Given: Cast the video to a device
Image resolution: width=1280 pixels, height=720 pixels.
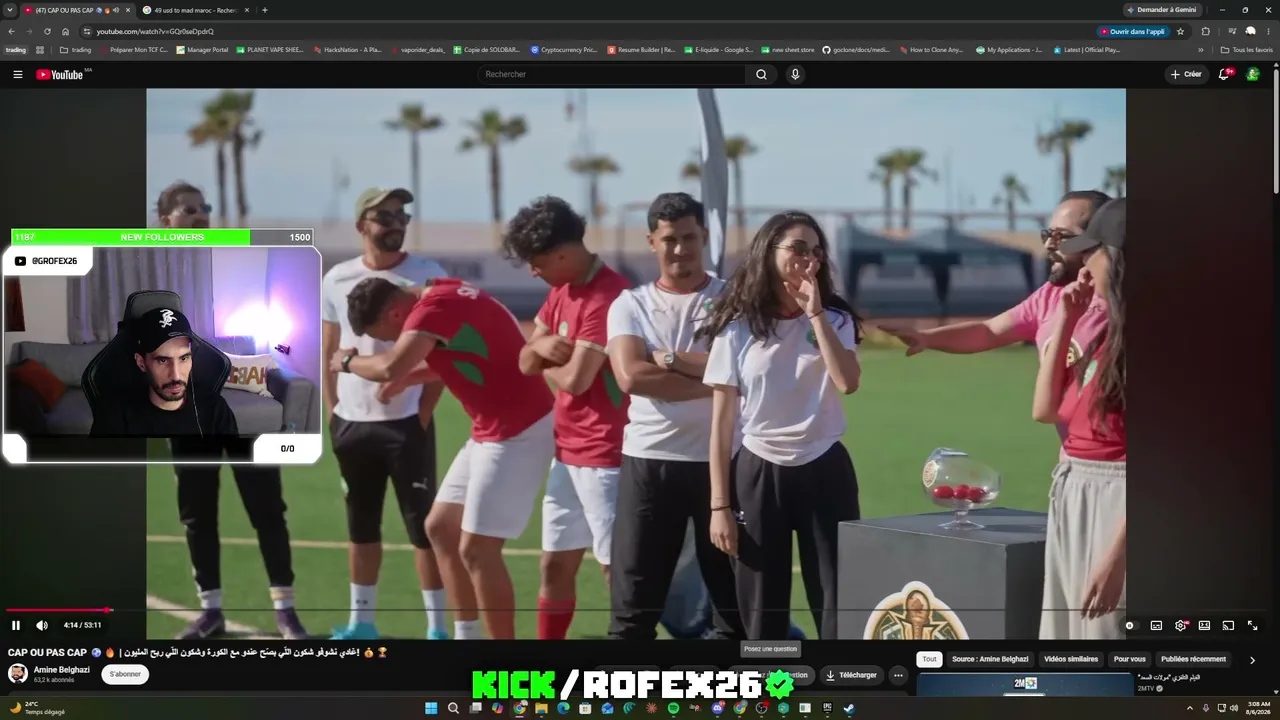Looking at the screenshot, I should click(1228, 625).
